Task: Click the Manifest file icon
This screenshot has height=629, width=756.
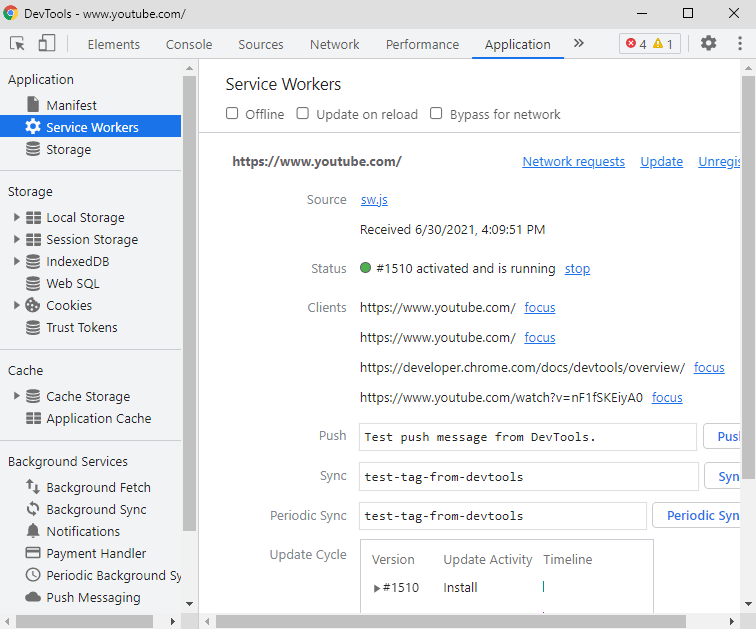Action: (33, 105)
